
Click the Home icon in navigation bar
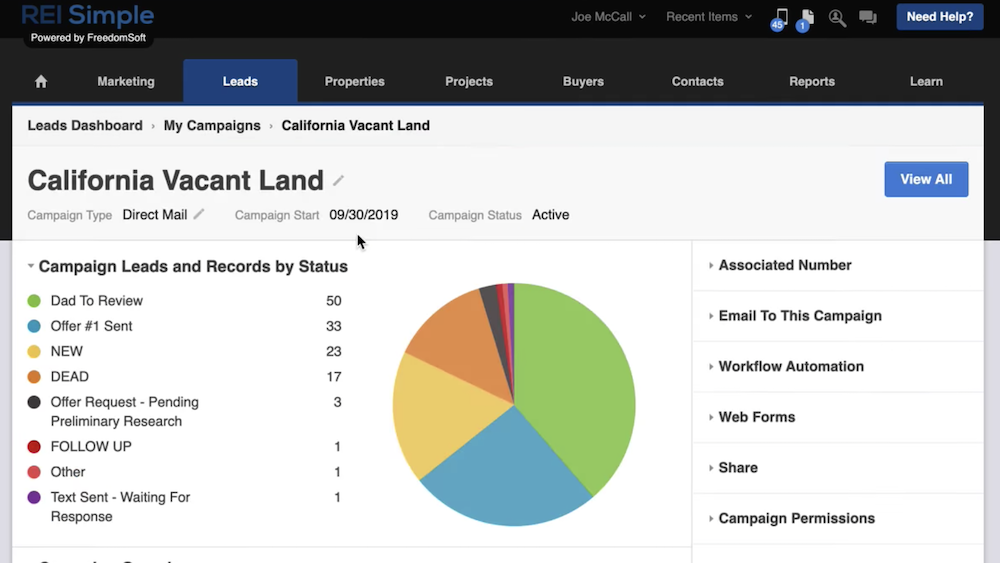pyautogui.click(x=41, y=82)
